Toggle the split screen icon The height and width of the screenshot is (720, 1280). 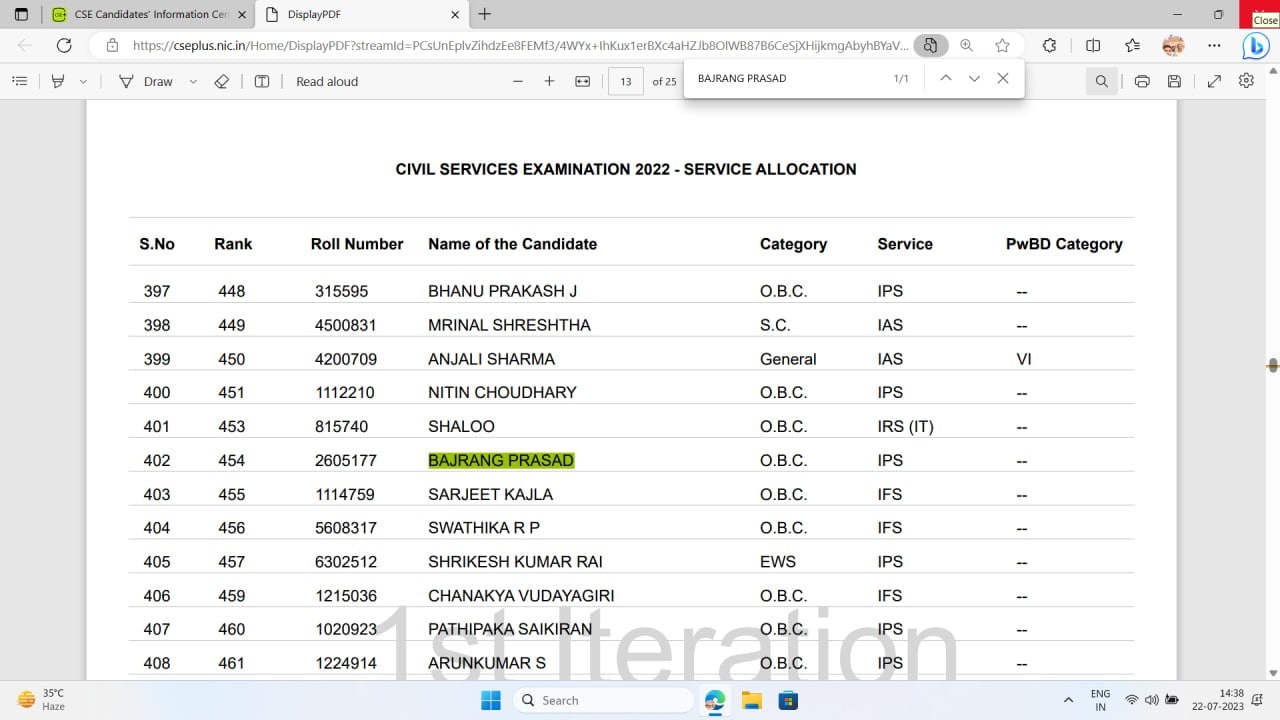(x=1093, y=45)
